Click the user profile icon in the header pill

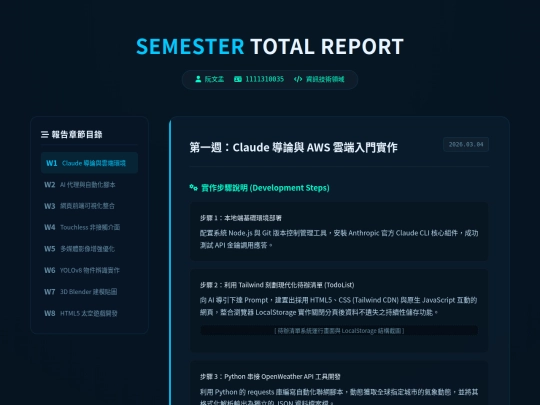point(198,79)
